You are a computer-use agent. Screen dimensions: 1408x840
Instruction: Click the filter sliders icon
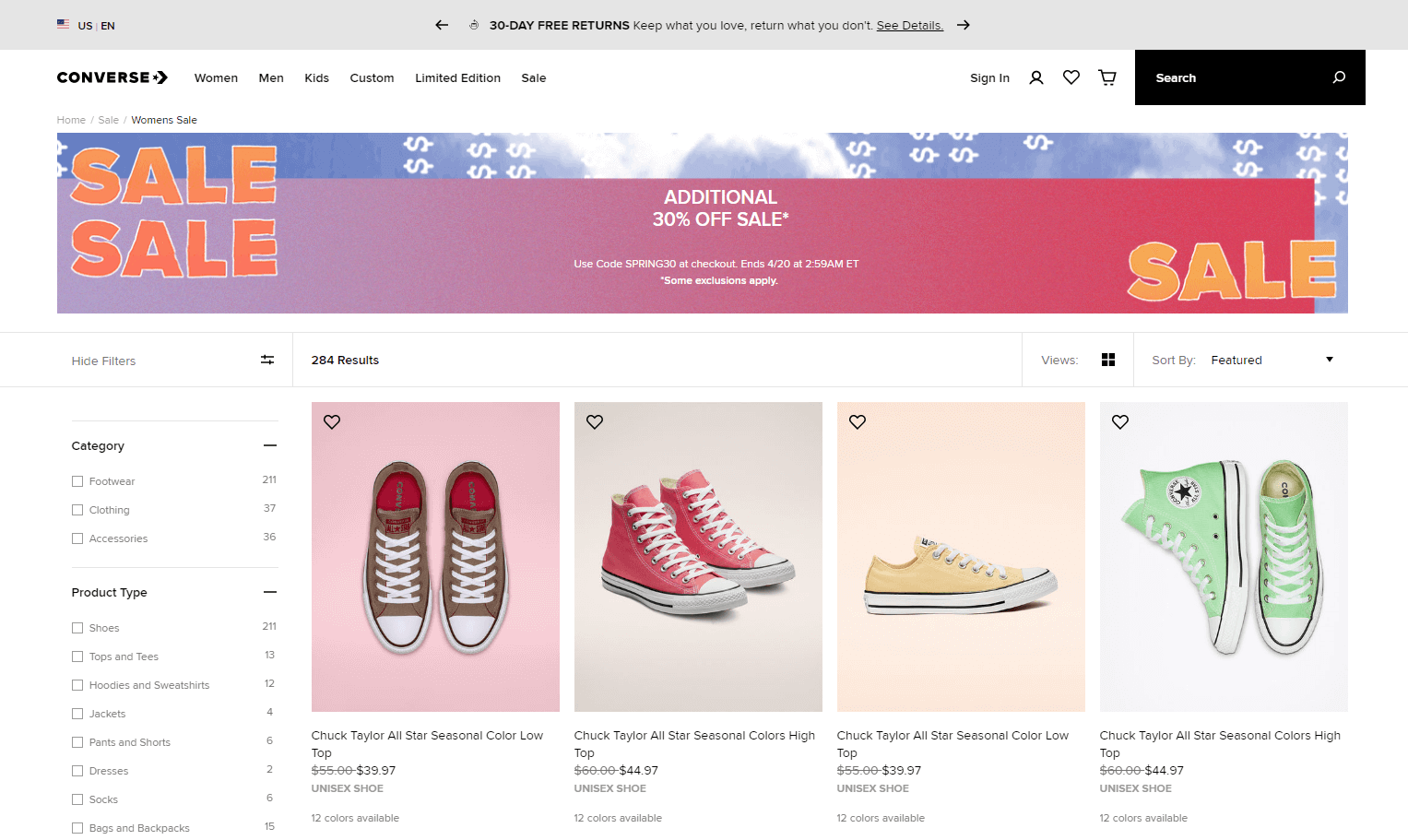tap(267, 360)
